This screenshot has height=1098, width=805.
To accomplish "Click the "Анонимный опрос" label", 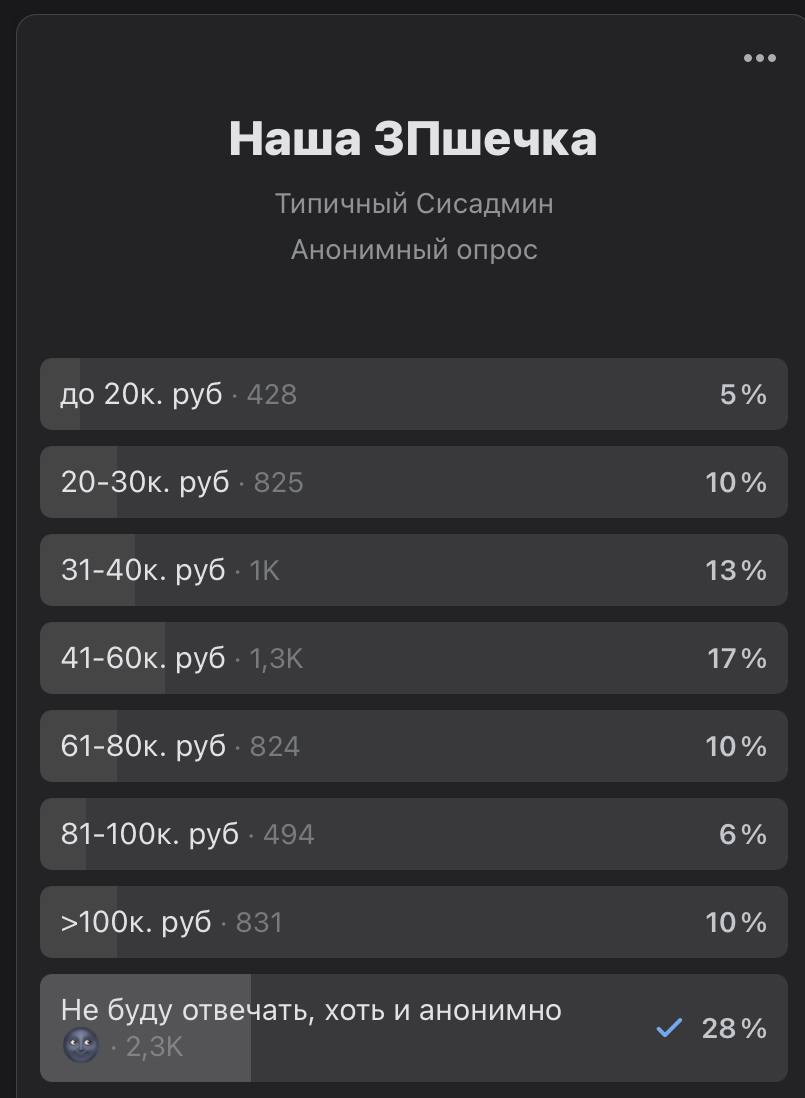I will click(x=414, y=250).
